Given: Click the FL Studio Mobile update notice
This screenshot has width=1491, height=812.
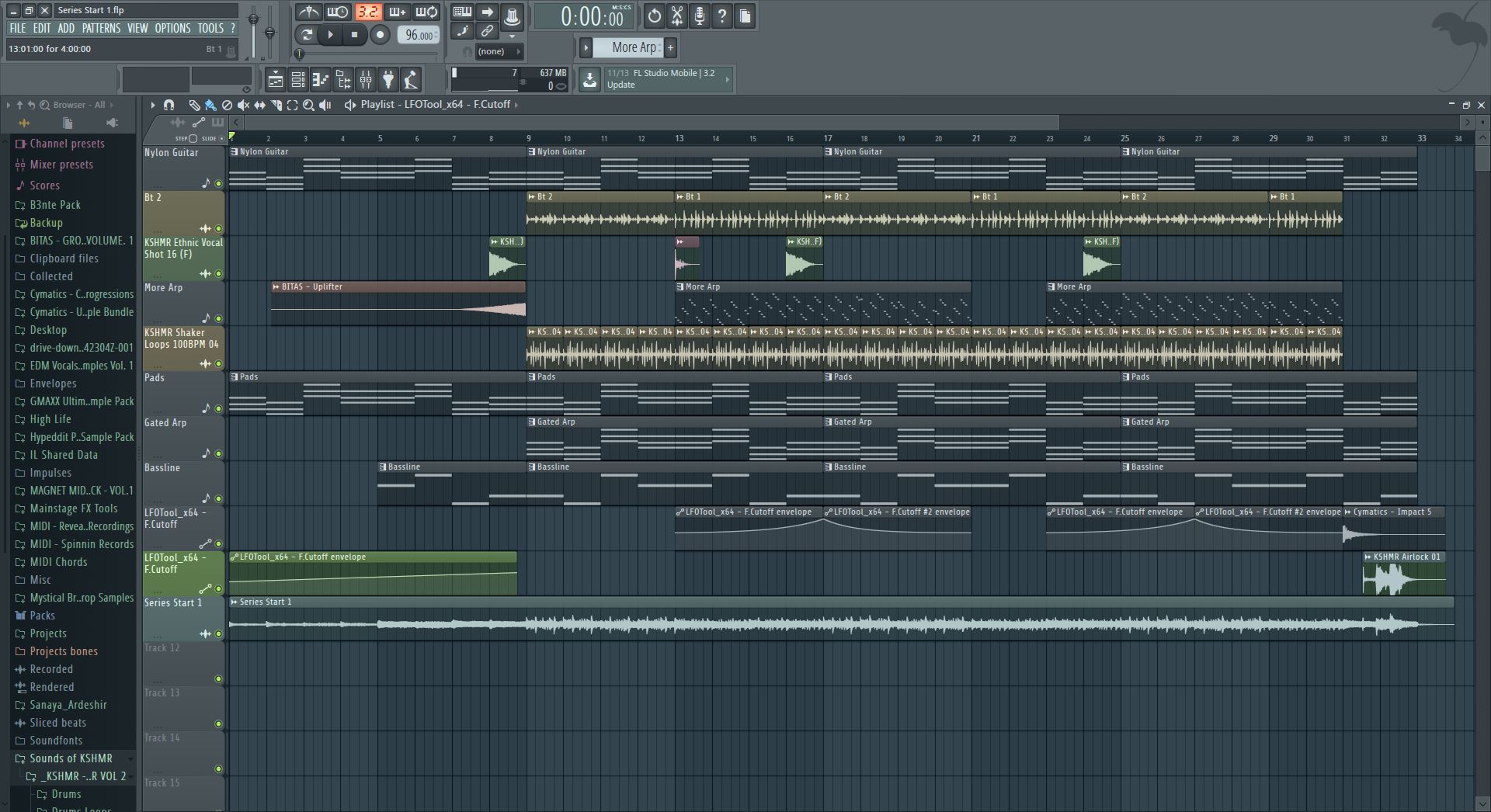Looking at the screenshot, I should pyautogui.click(x=664, y=79).
